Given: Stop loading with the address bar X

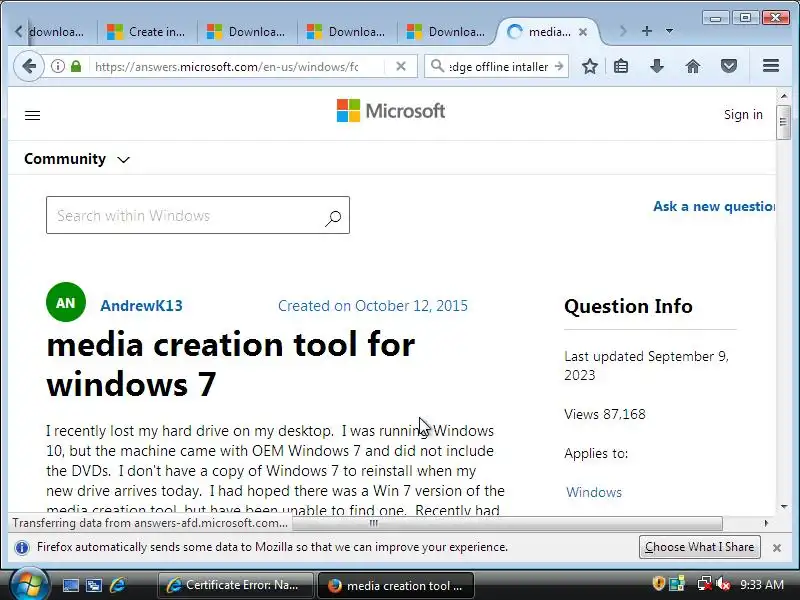Looking at the screenshot, I should click(x=401, y=66).
